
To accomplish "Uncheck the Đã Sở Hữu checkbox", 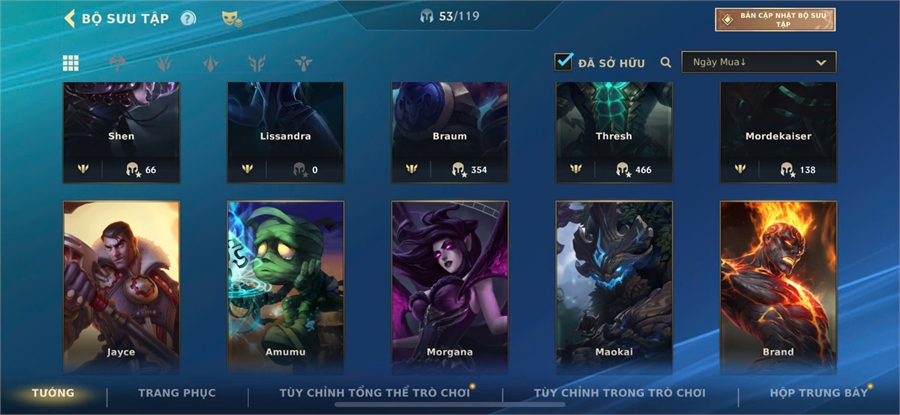I will (x=563, y=62).
